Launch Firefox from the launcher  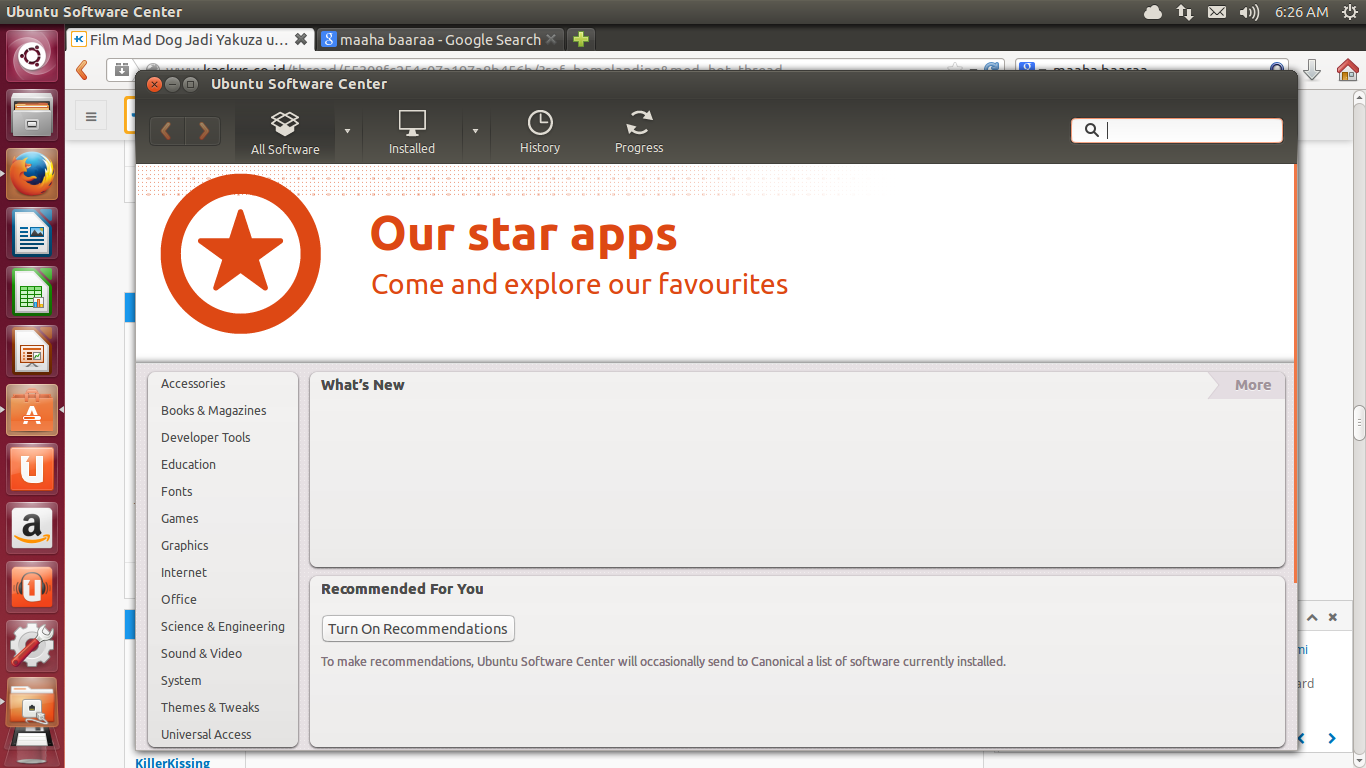tap(33, 174)
